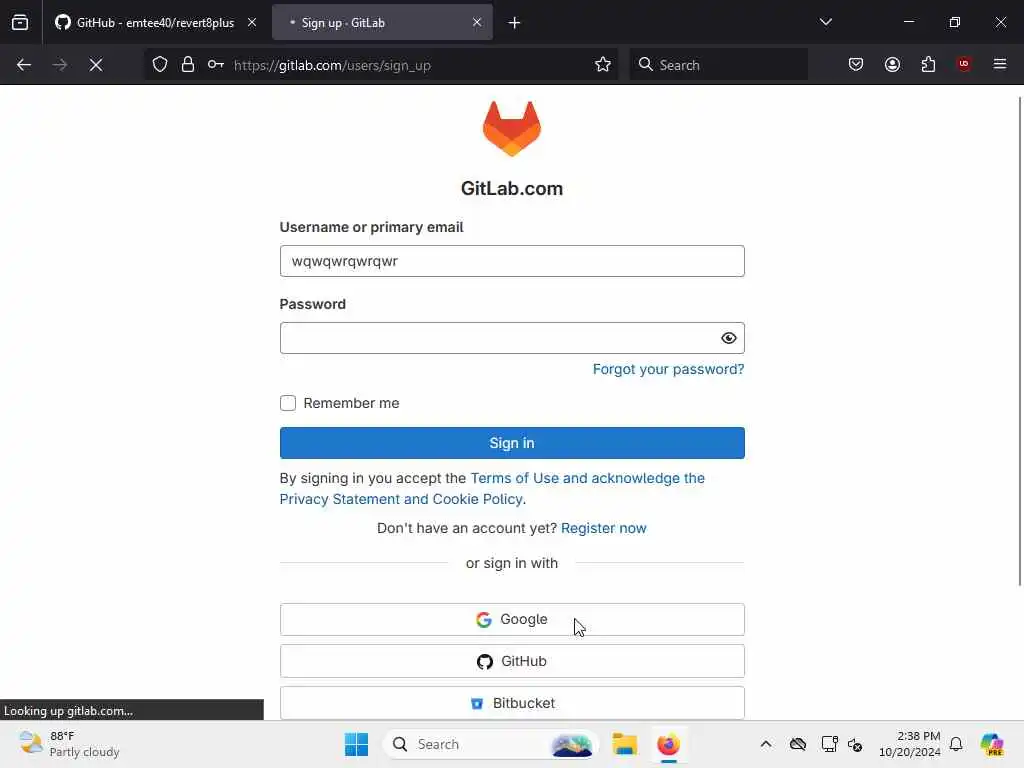Screen dimensions: 1024x768
Task: Focus the browser Search box
Action: pyautogui.click(x=718, y=65)
